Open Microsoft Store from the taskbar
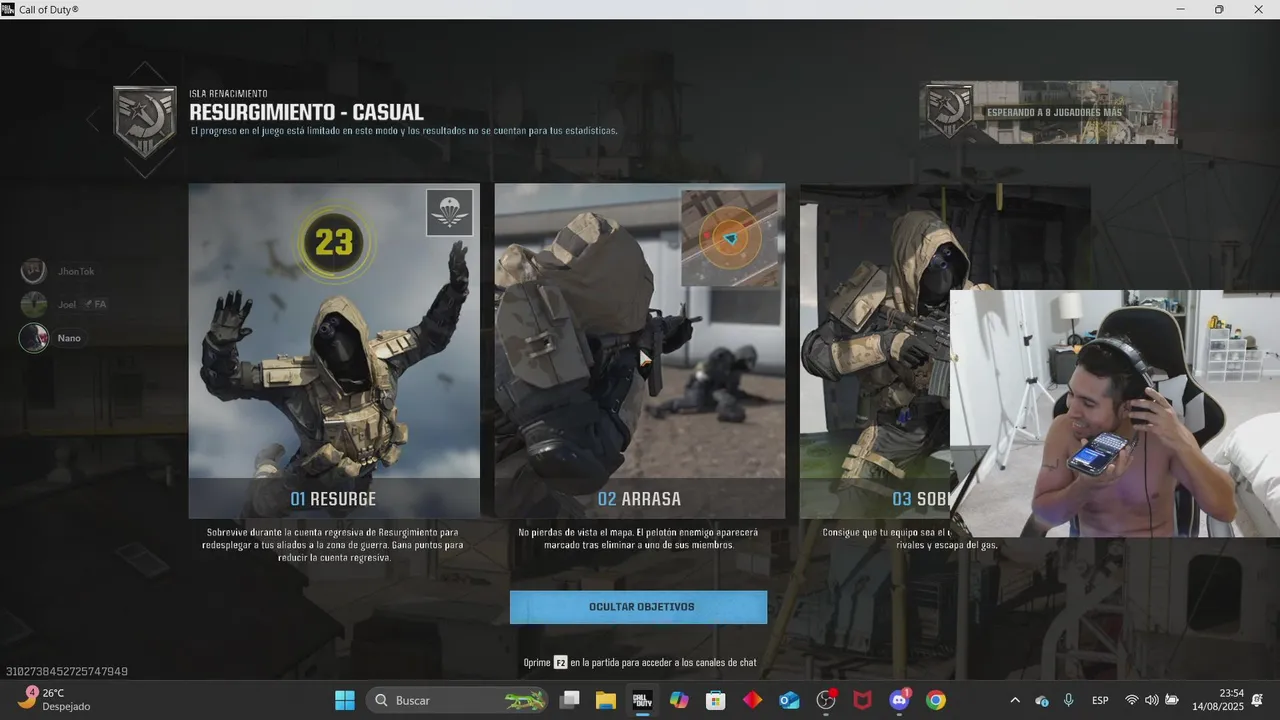 716,700
